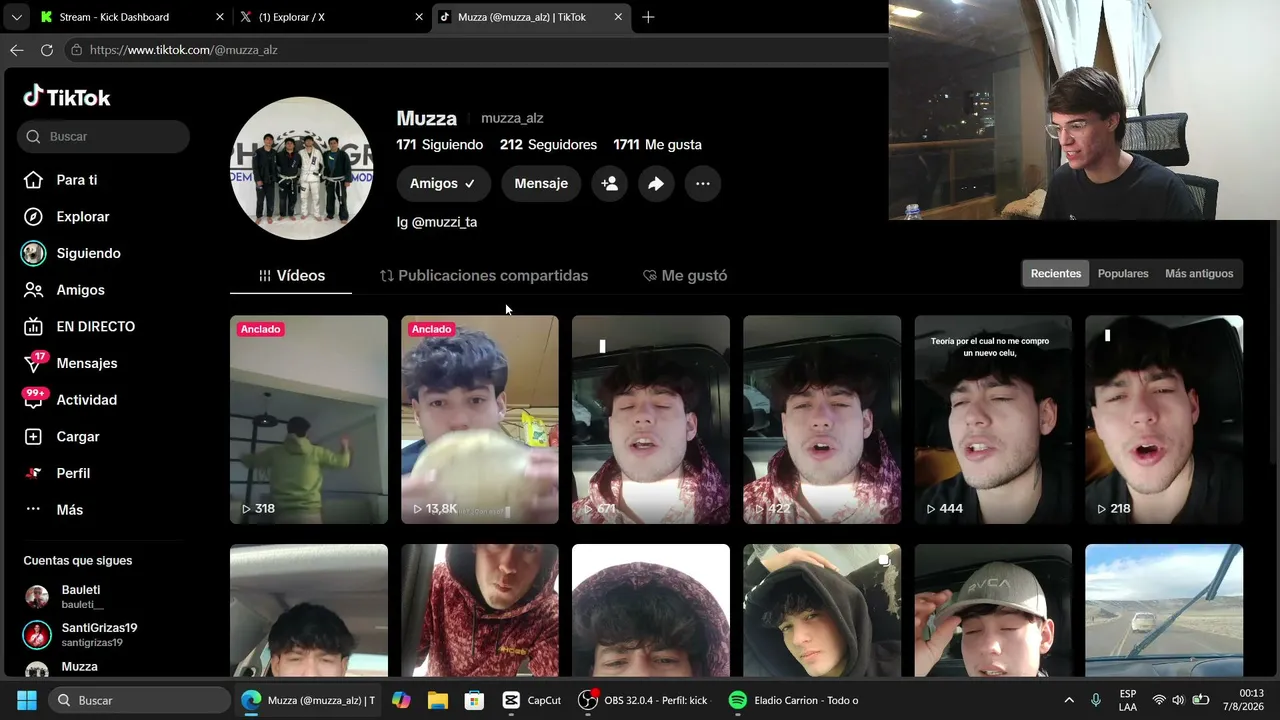Image resolution: width=1280 pixels, height=720 pixels.
Task: Open the ESP LAA language selector
Action: (x=1128, y=700)
